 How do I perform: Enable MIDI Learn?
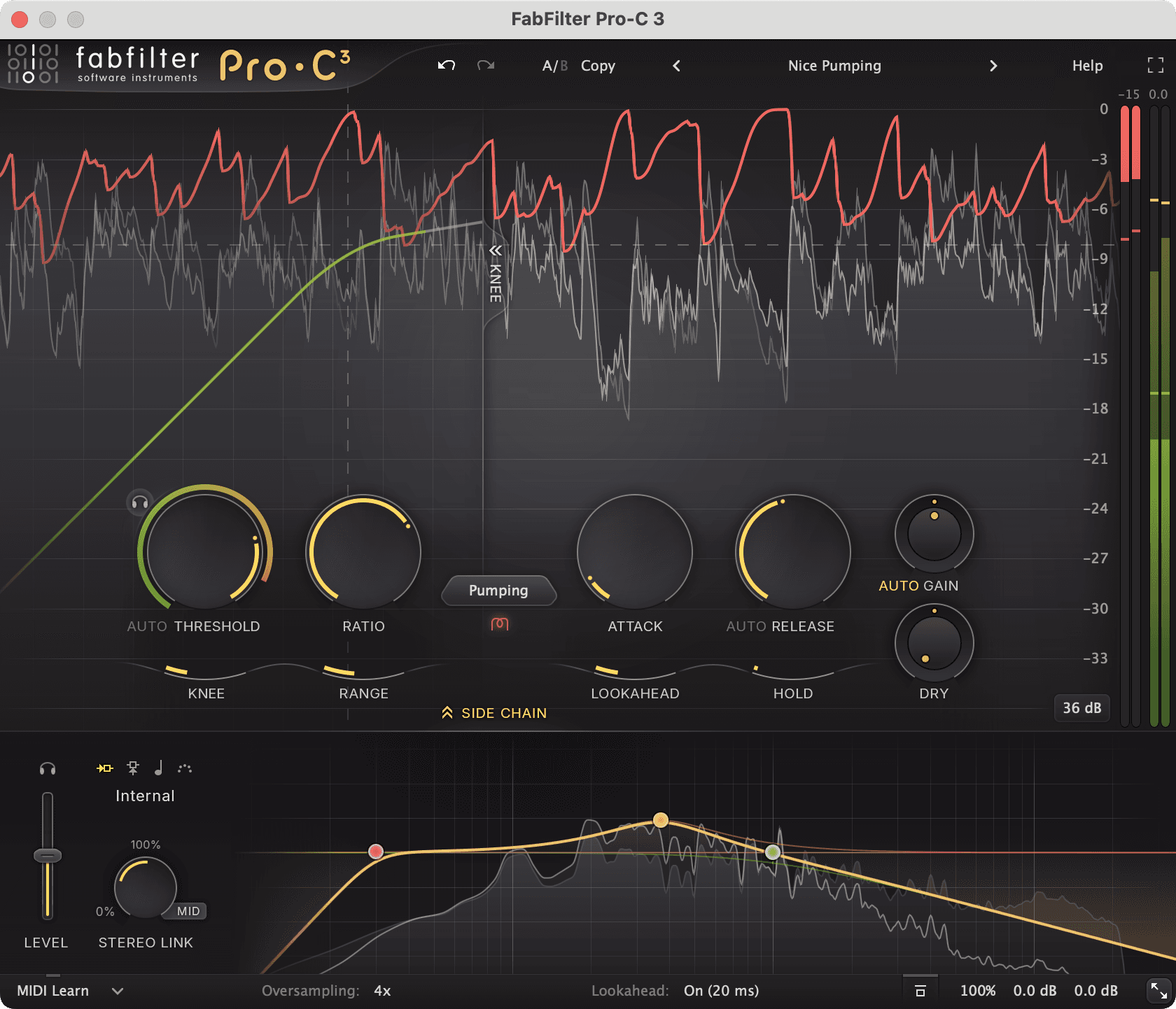53,991
